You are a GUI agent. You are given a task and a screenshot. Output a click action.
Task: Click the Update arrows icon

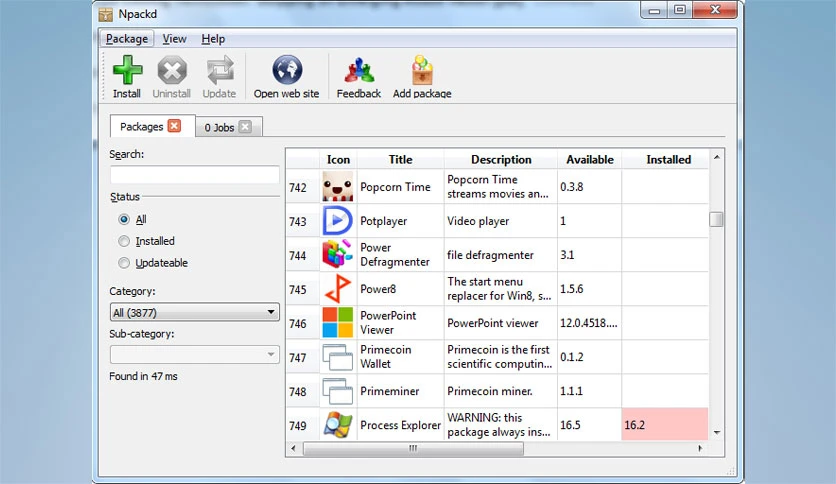pos(220,70)
